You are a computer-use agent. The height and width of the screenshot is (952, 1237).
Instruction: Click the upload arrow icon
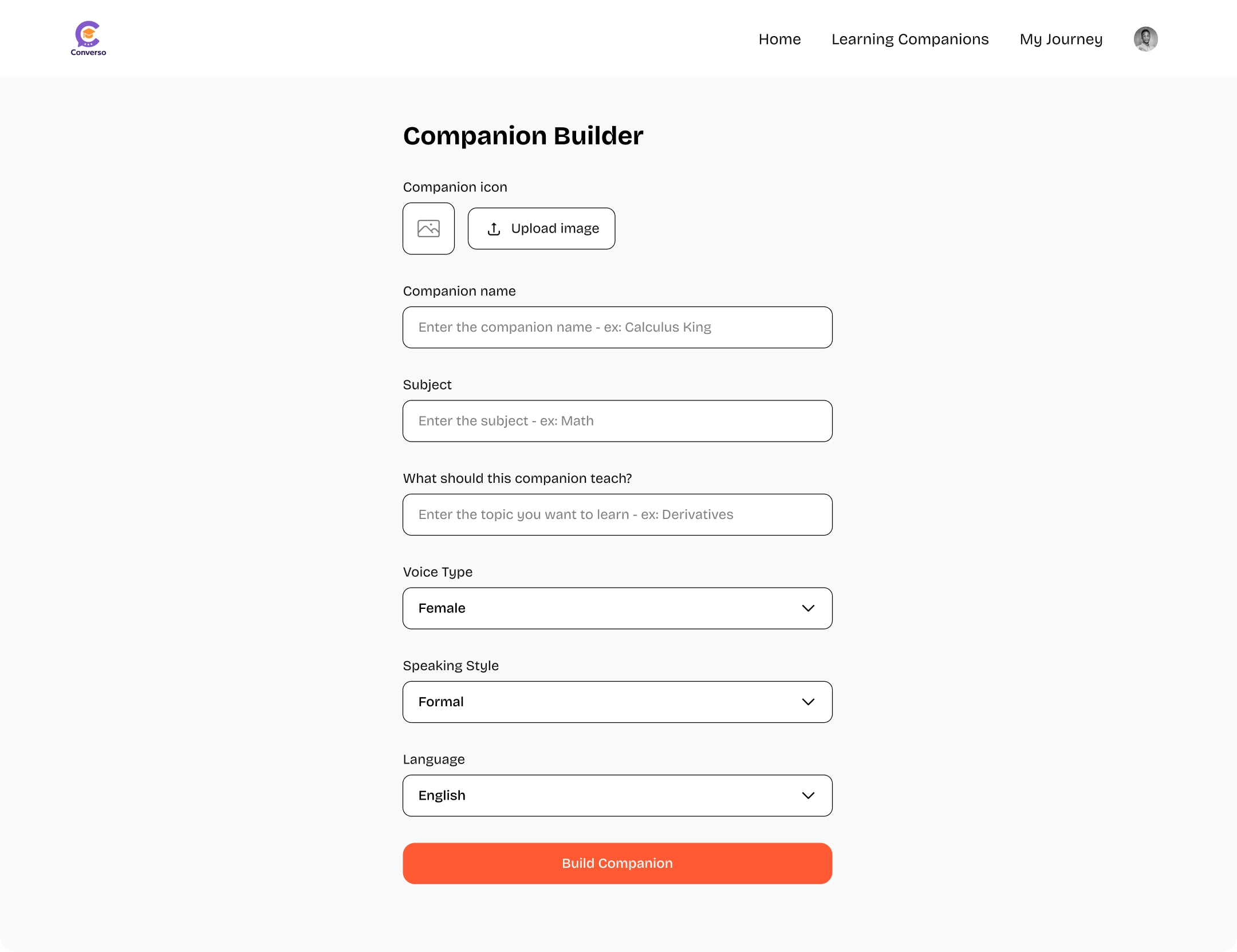[494, 229]
